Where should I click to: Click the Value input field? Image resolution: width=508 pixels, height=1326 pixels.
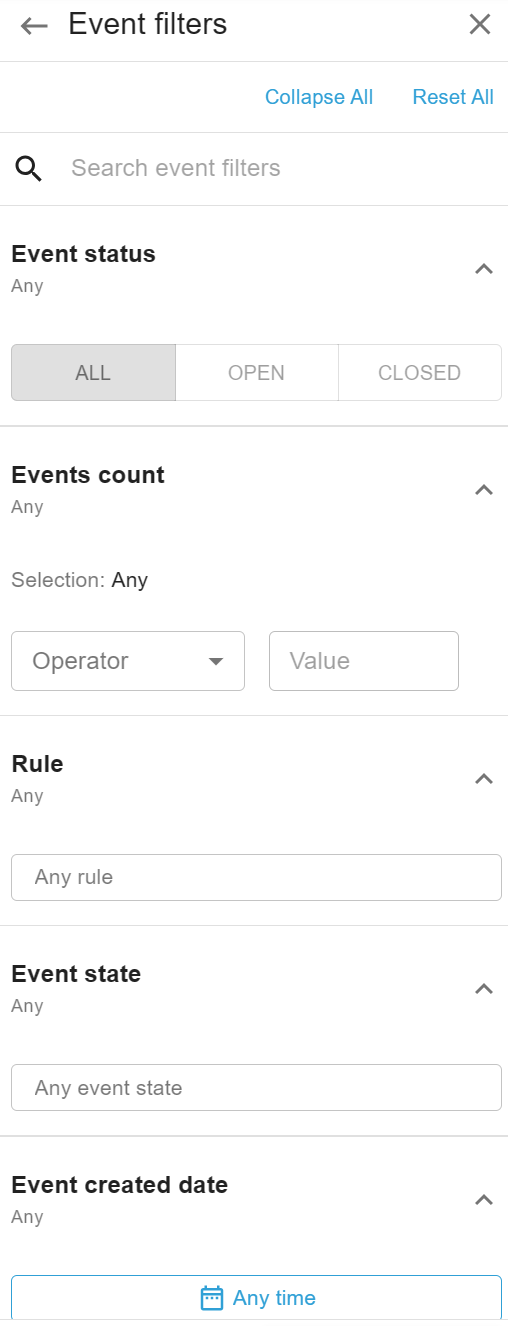click(364, 661)
